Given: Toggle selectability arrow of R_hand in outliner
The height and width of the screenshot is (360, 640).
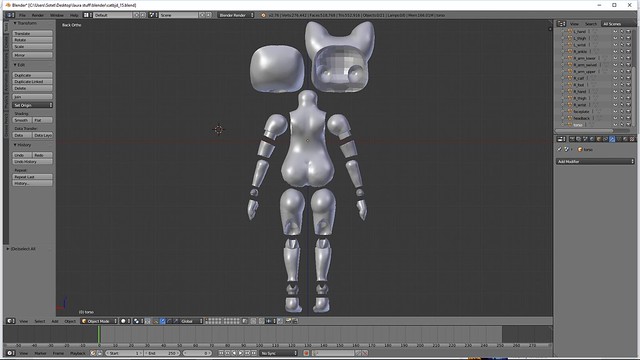Looking at the screenshot, I should (x=622, y=91).
